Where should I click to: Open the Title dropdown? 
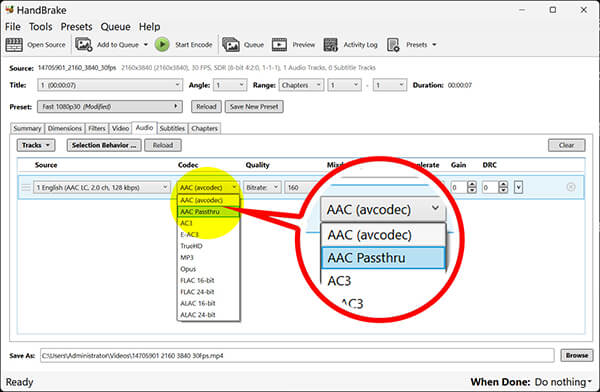tap(109, 85)
